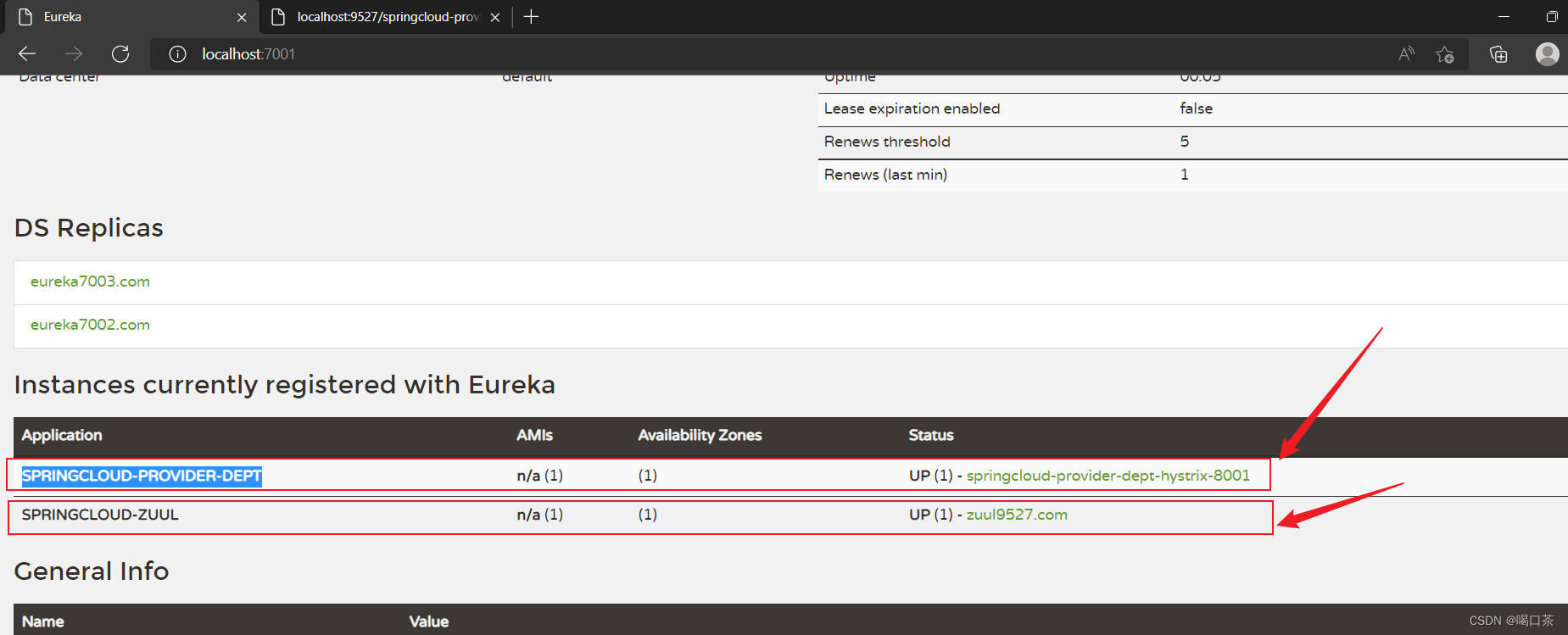Close the Eureka tab

click(242, 17)
